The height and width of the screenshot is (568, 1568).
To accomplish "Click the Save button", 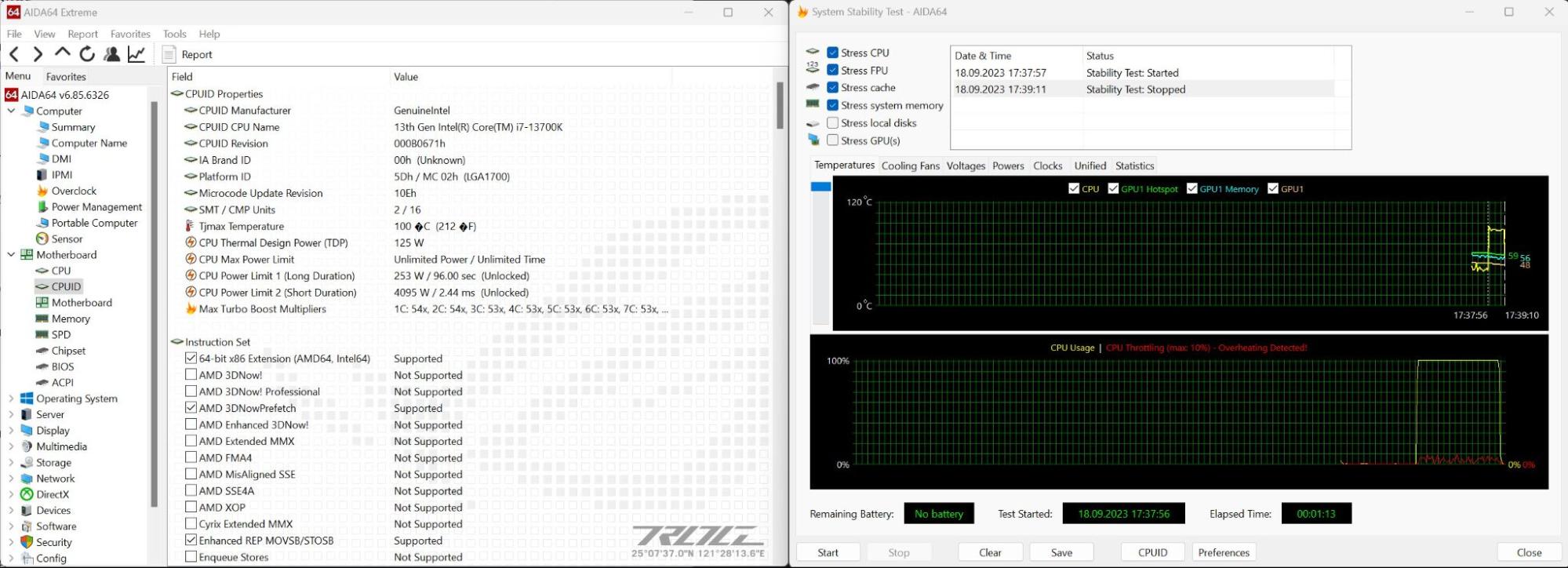I will (1061, 552).
